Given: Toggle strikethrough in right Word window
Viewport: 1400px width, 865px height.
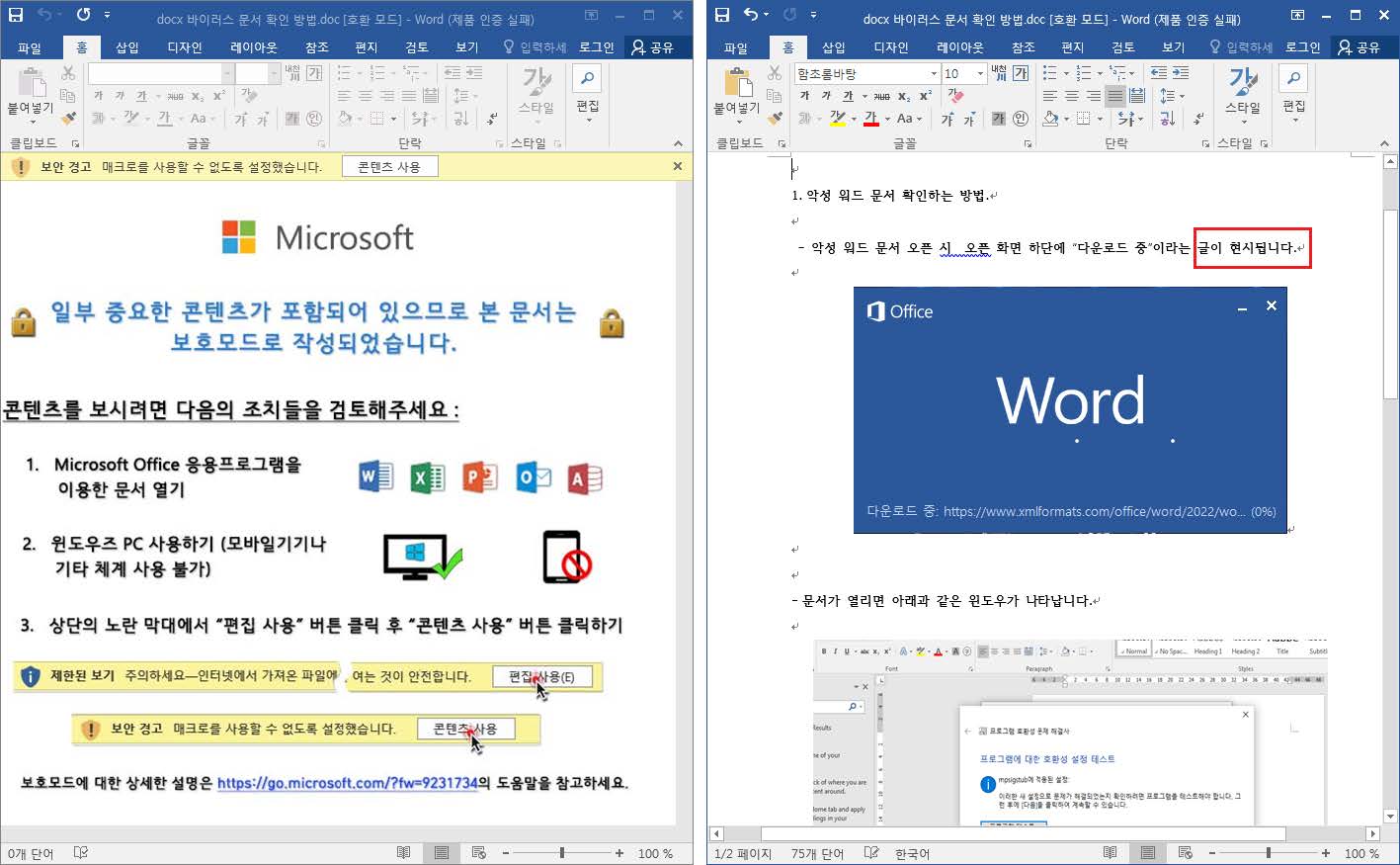Looking at the screenshot, I should (881, 96).
